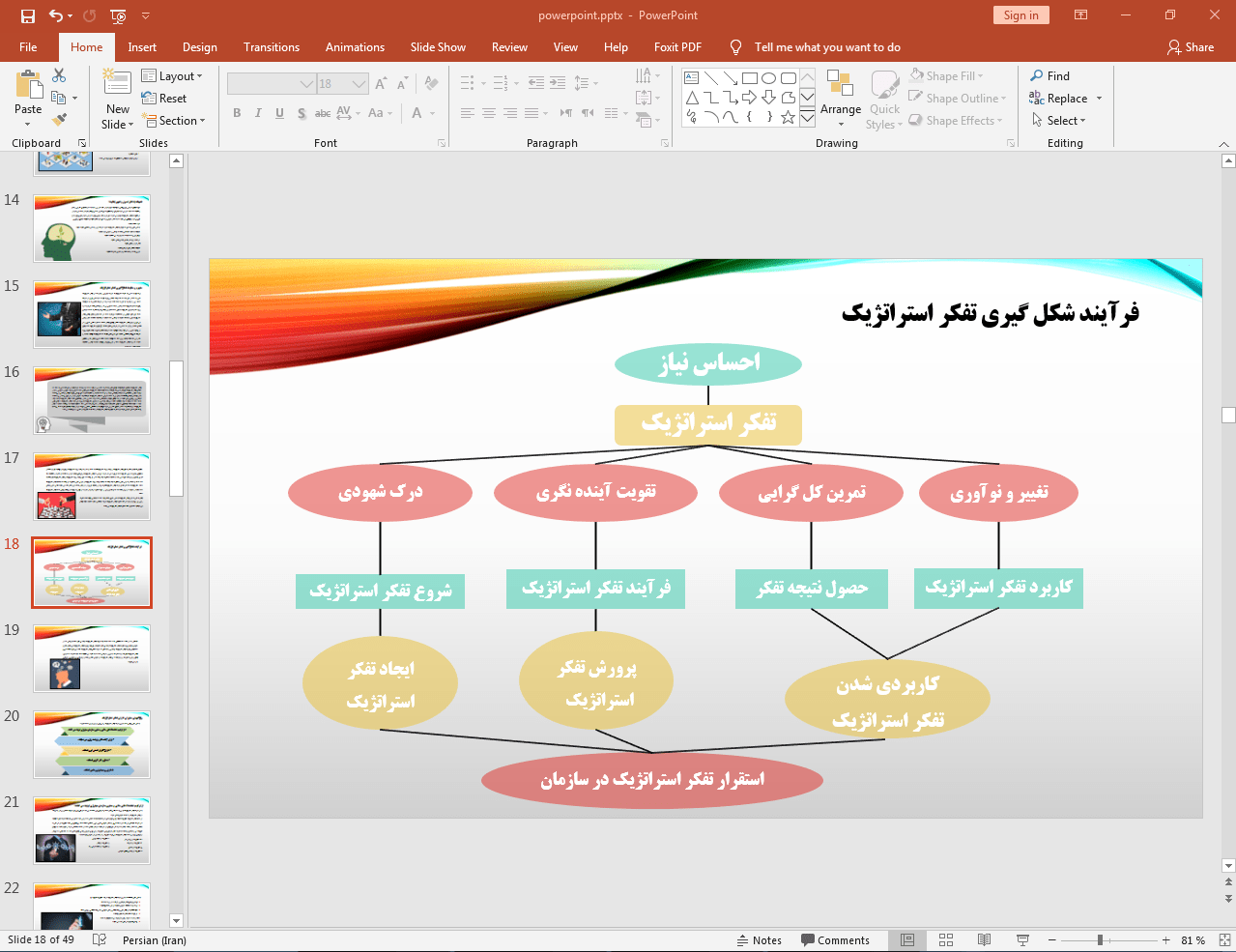Click the Find magnifier icon
Image resolution: width=1236 pixels, height=952 pixels.
(x=1037, y=76)
